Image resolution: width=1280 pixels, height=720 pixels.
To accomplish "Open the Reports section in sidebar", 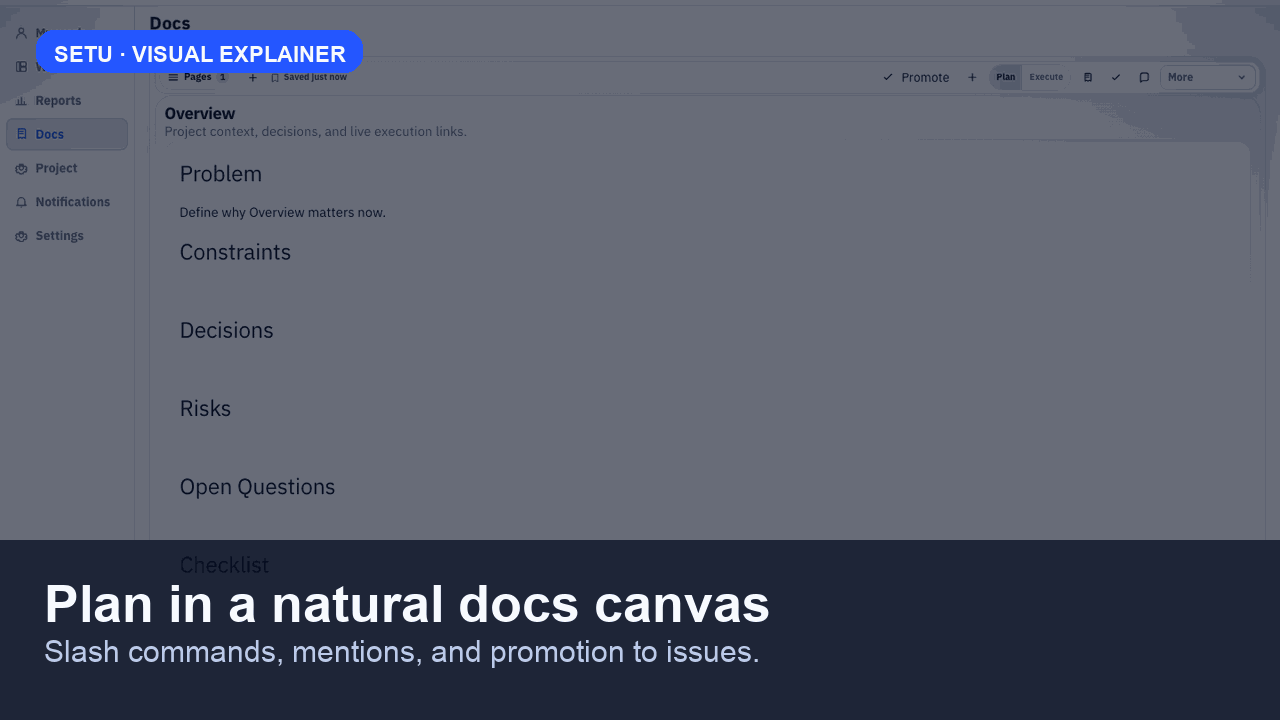I will (58, 101).
